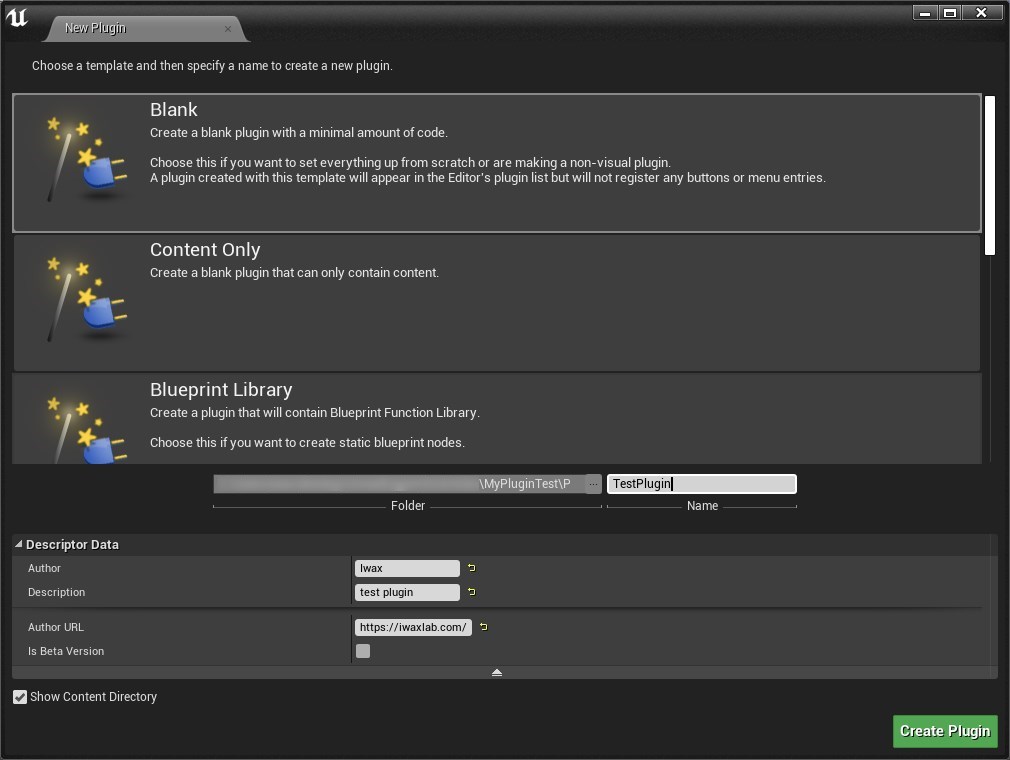Image resolution: width=1010 pixels, height=760 pixels.
Task: Click the template list scrollbar thumb
Action: tap(990, 175)
